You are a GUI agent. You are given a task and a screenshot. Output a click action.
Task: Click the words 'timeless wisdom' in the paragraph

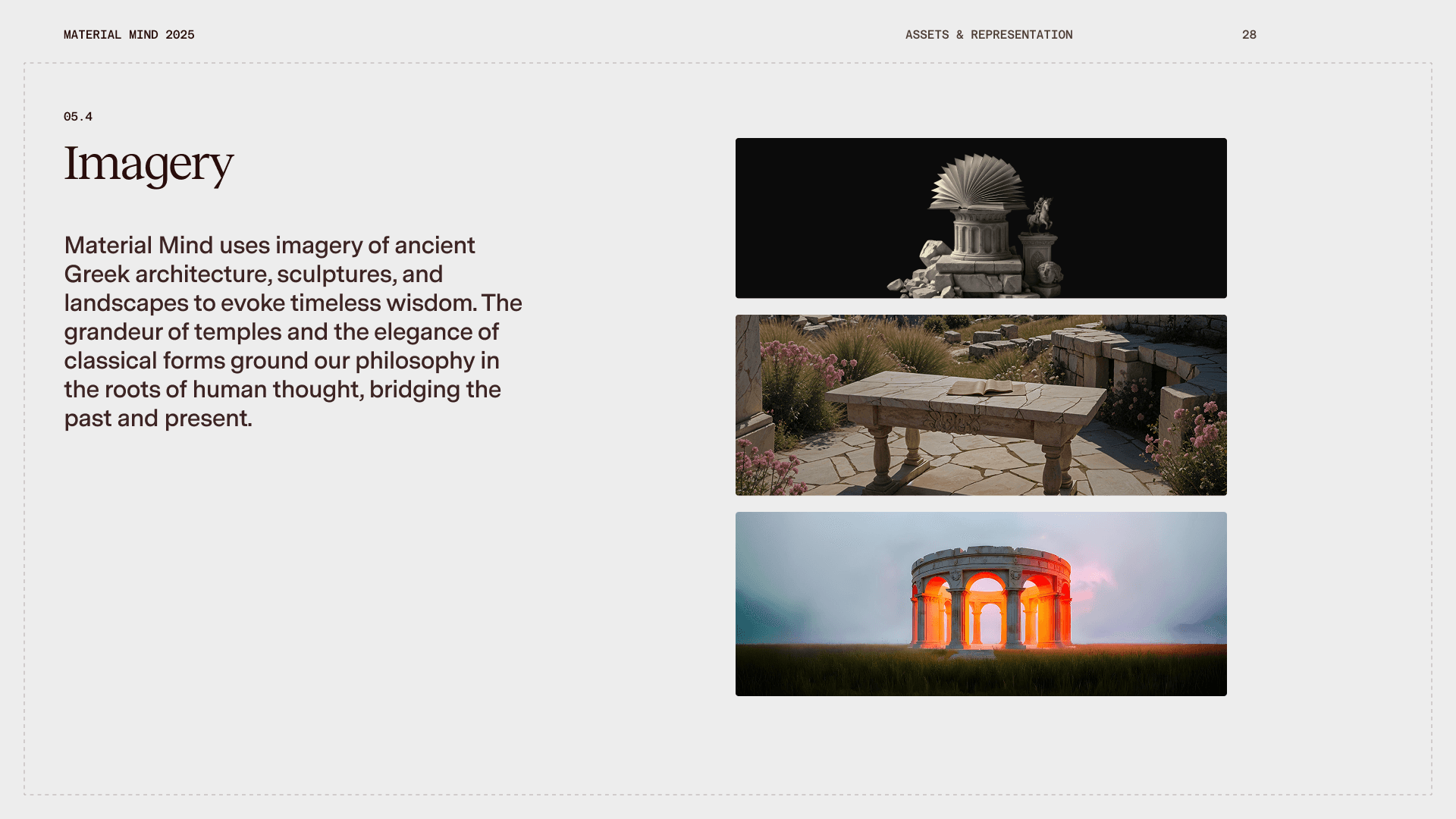click(383, 303)
